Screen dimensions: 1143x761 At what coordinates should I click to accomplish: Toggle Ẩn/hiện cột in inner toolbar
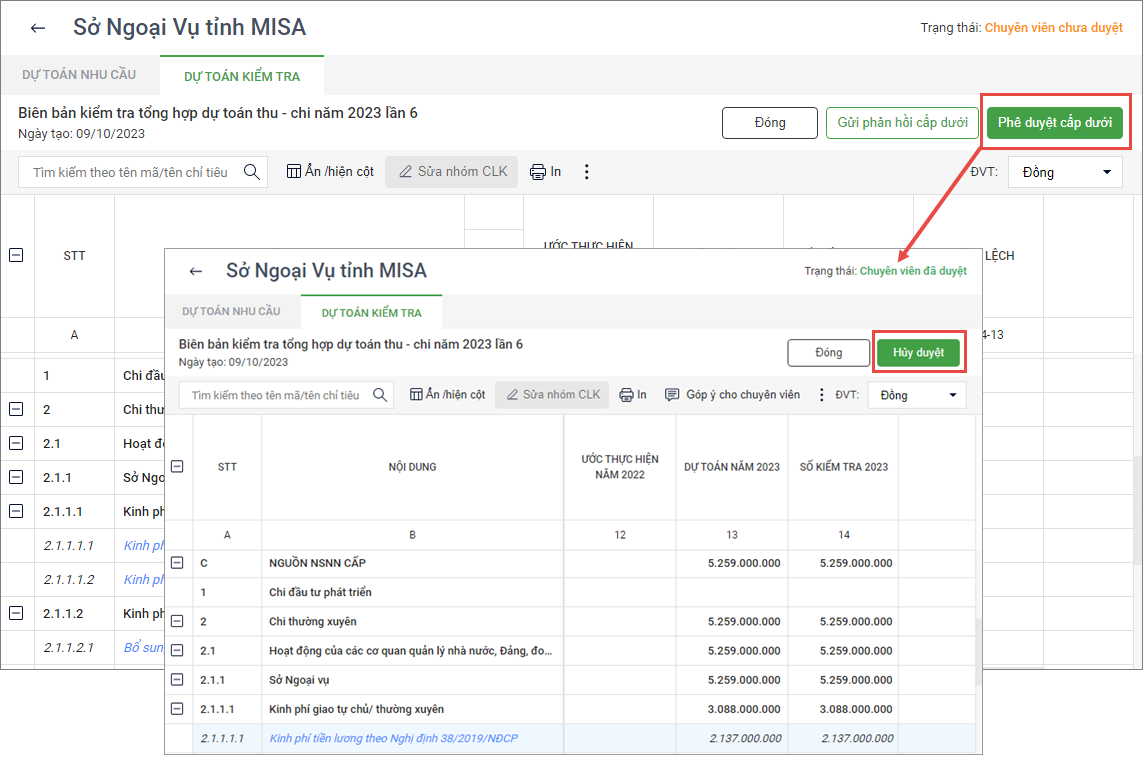pos(447,395)
